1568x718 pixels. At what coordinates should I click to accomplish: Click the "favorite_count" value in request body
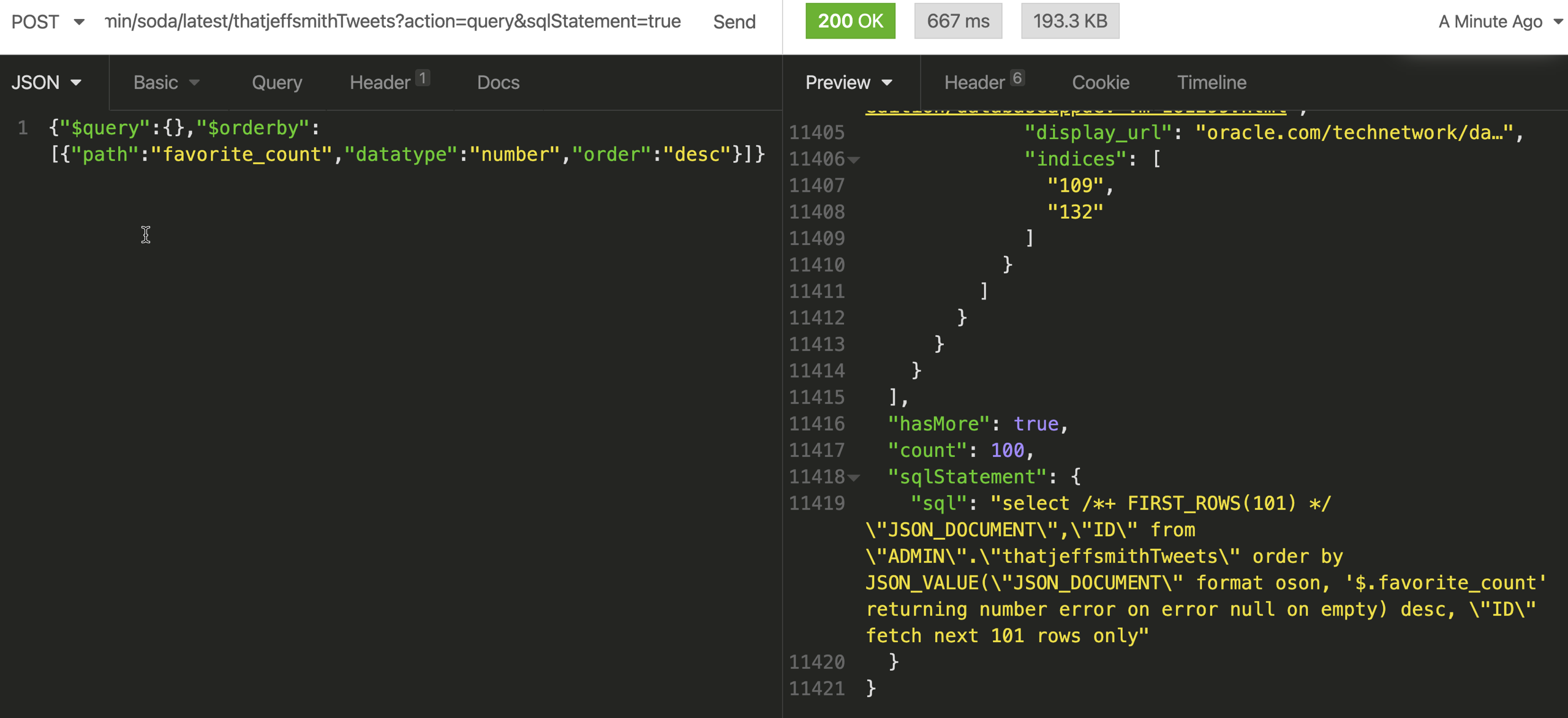241,154
